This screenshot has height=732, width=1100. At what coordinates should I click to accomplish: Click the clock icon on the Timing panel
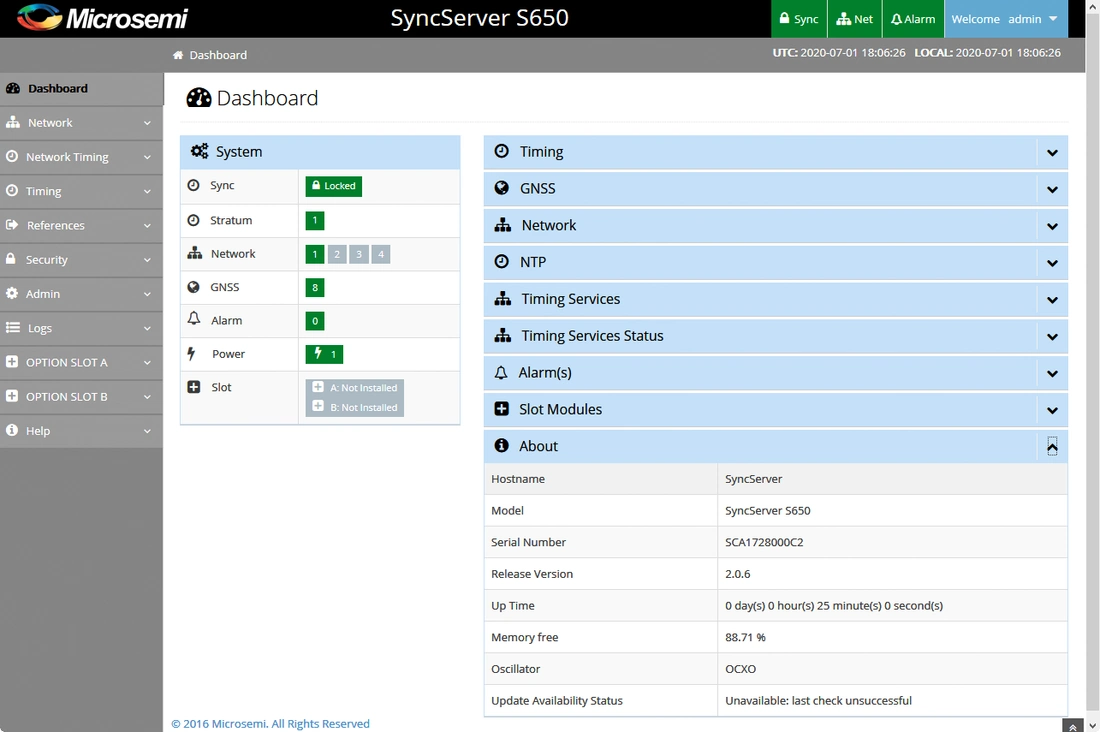tap(502, 151)
